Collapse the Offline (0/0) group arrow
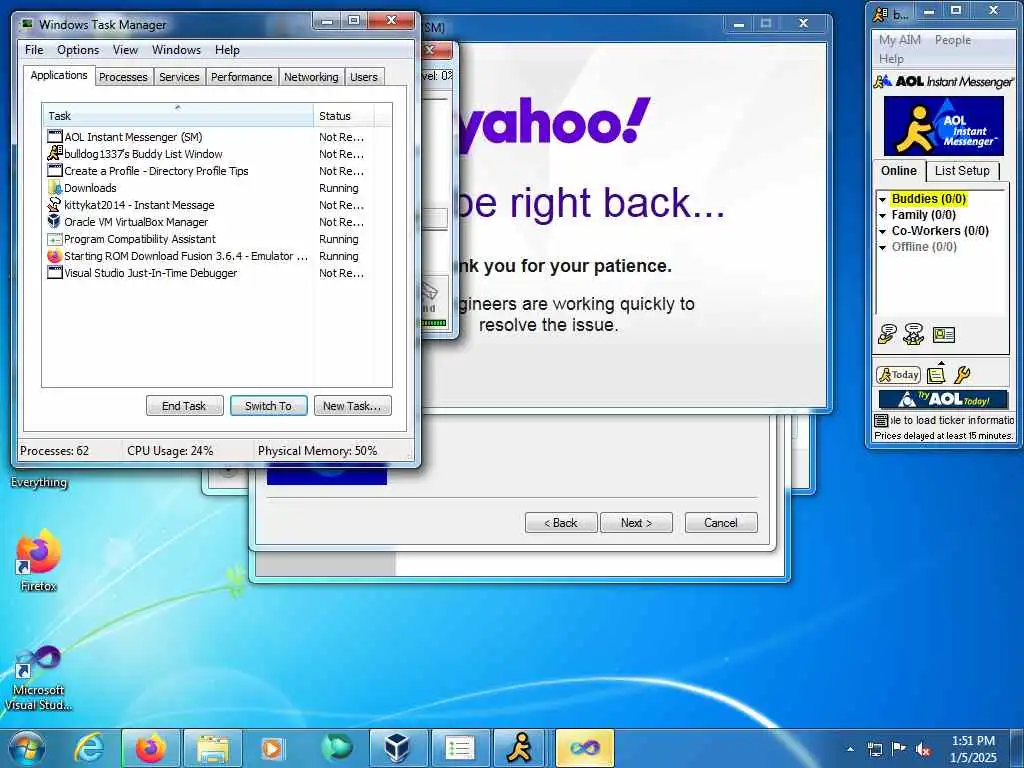The height and width of the screenshot is (768, 1024). coord(882,248)
